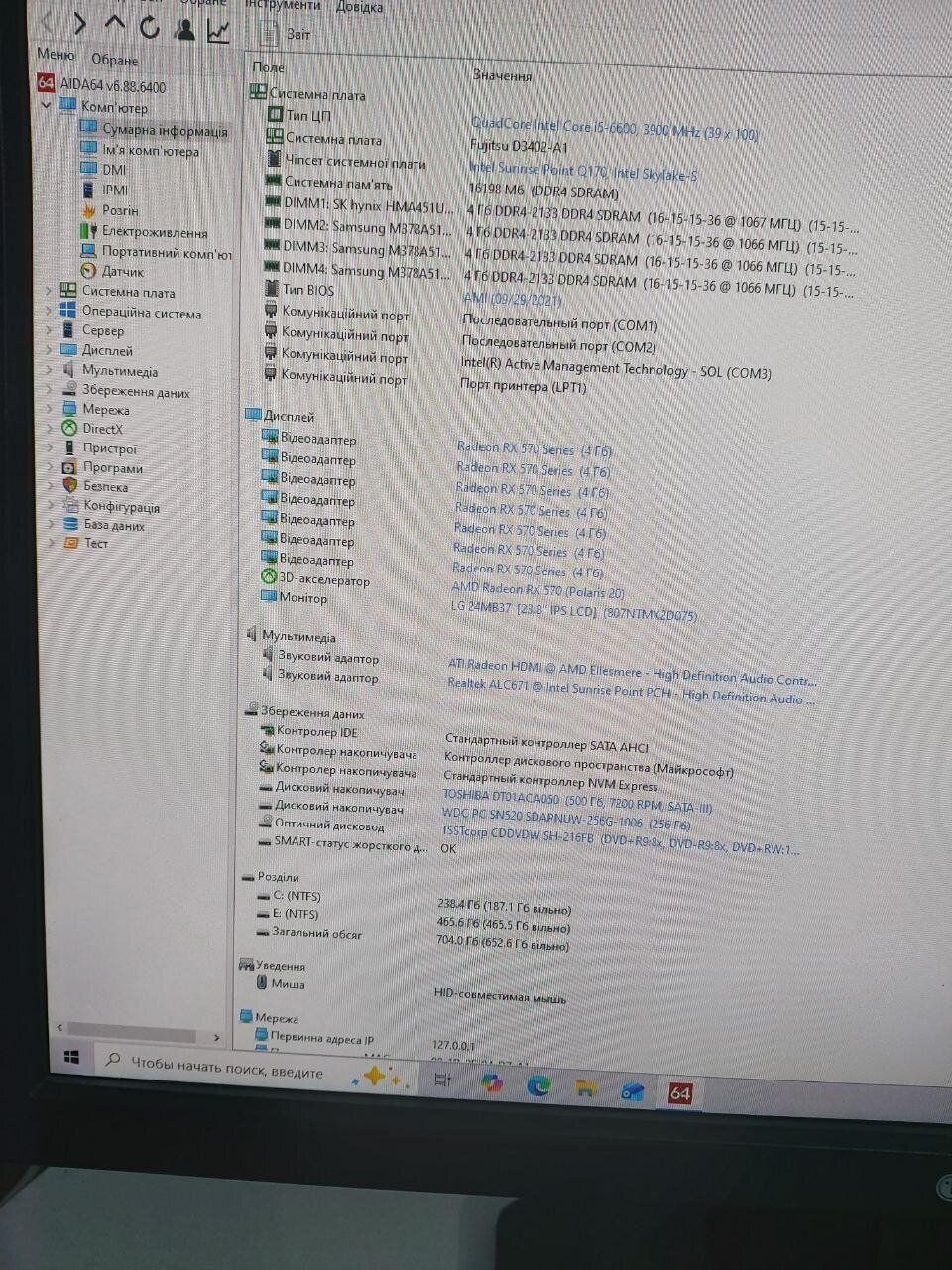Click the Back navigation arrow in toolbar

coord(47,23)
